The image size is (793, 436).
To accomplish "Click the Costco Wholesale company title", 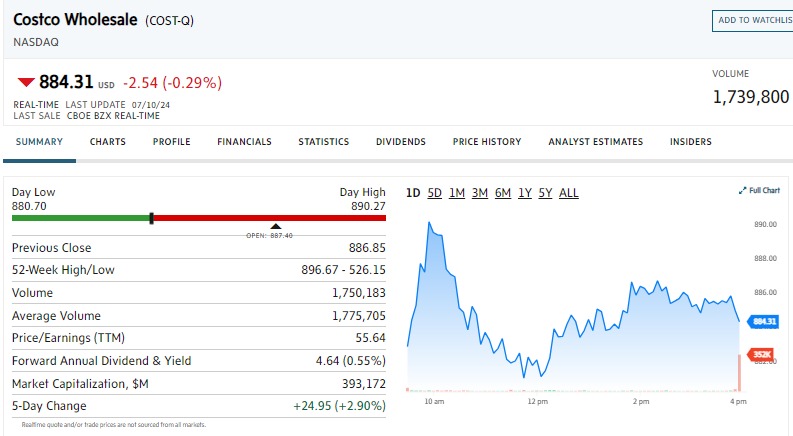I will pos(75,20).
